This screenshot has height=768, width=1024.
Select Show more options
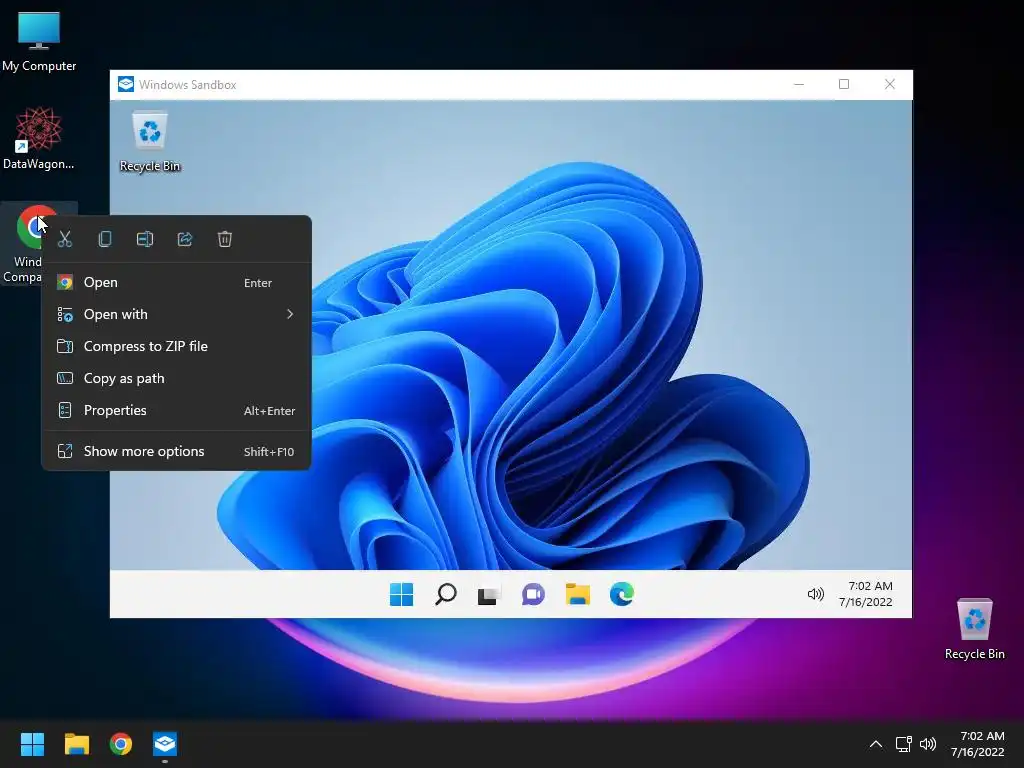click(x=176, y=451)
